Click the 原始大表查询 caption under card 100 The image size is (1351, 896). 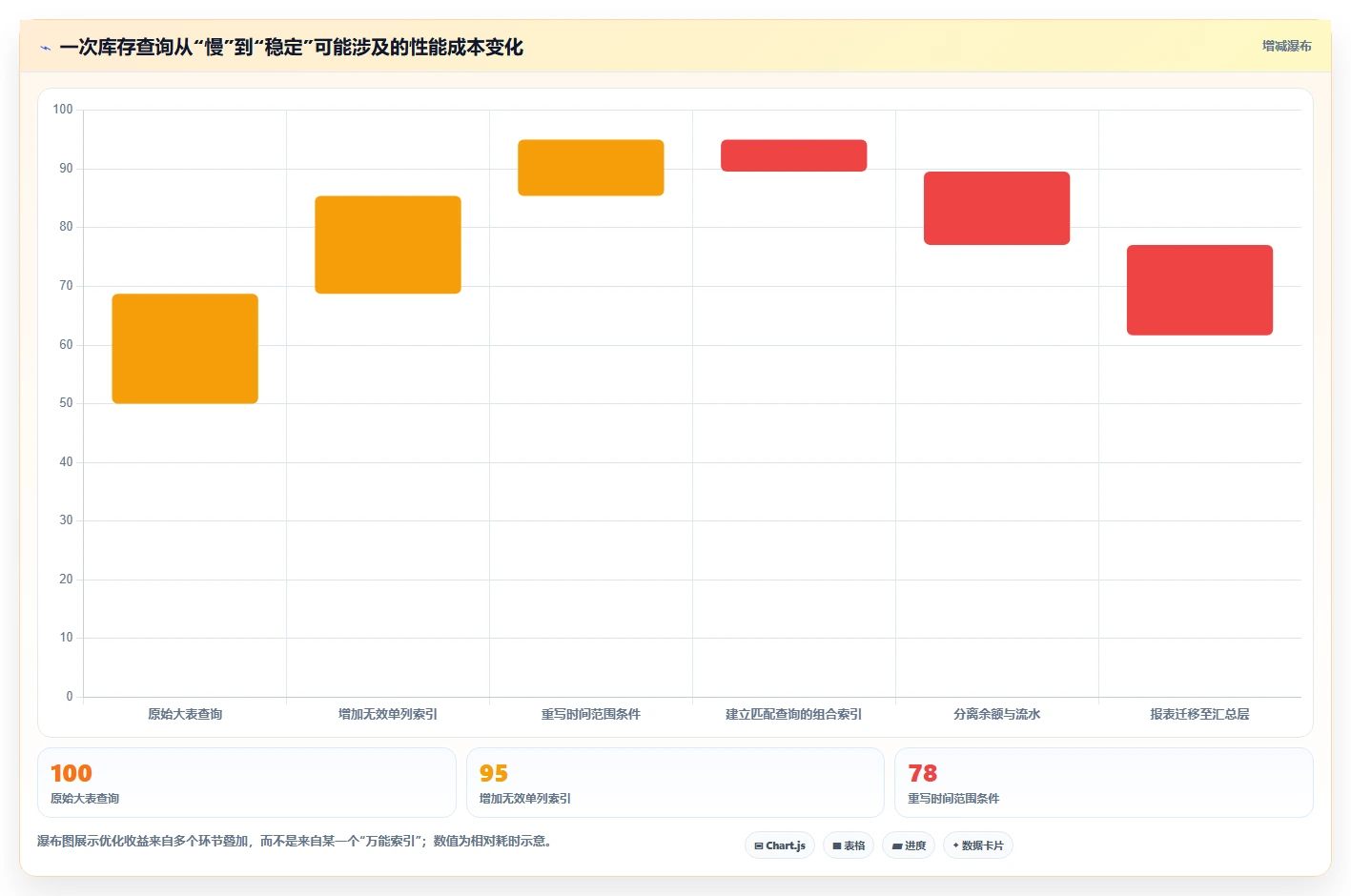coord(85,799)
